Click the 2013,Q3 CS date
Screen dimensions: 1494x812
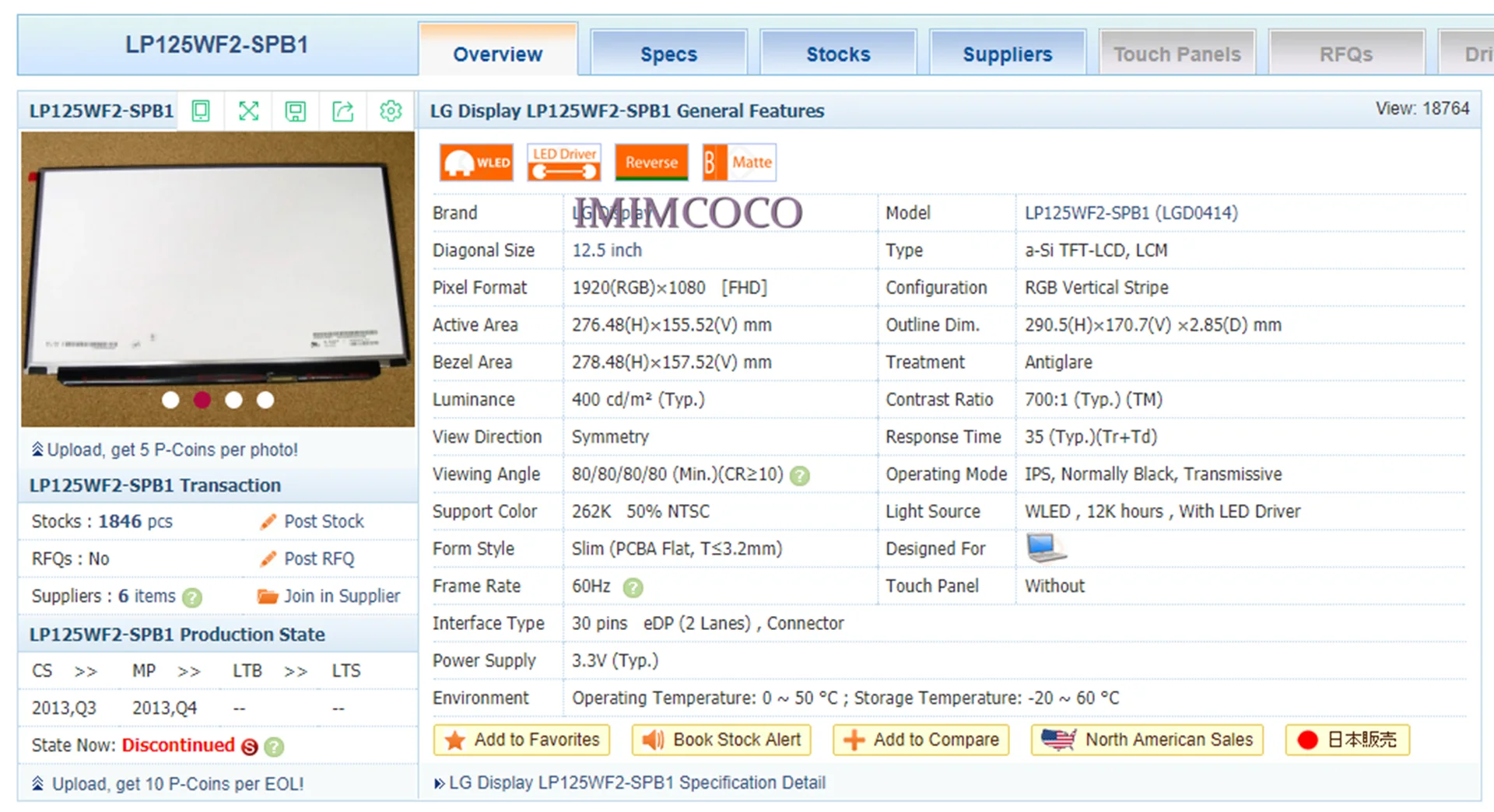[x=64, y=709]
